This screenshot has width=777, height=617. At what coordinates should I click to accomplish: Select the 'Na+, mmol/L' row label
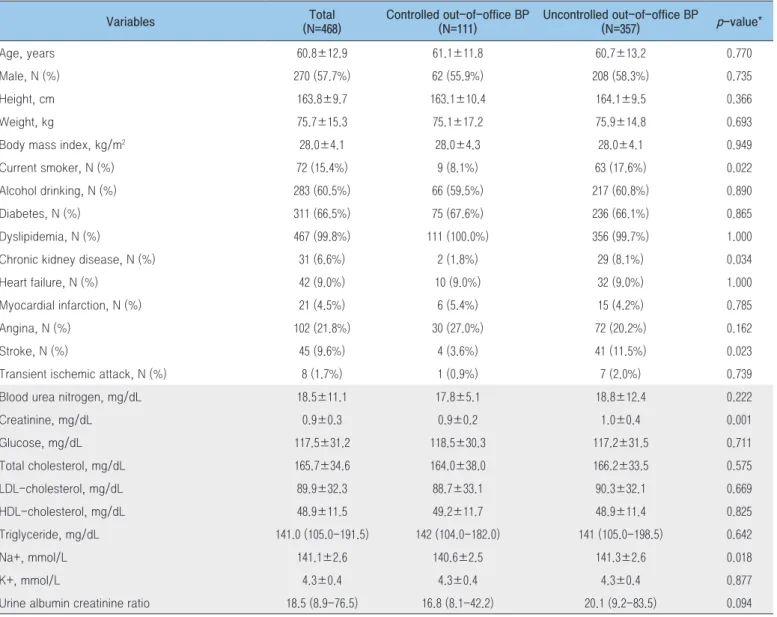pyautogui.click(x=34, y=558)
